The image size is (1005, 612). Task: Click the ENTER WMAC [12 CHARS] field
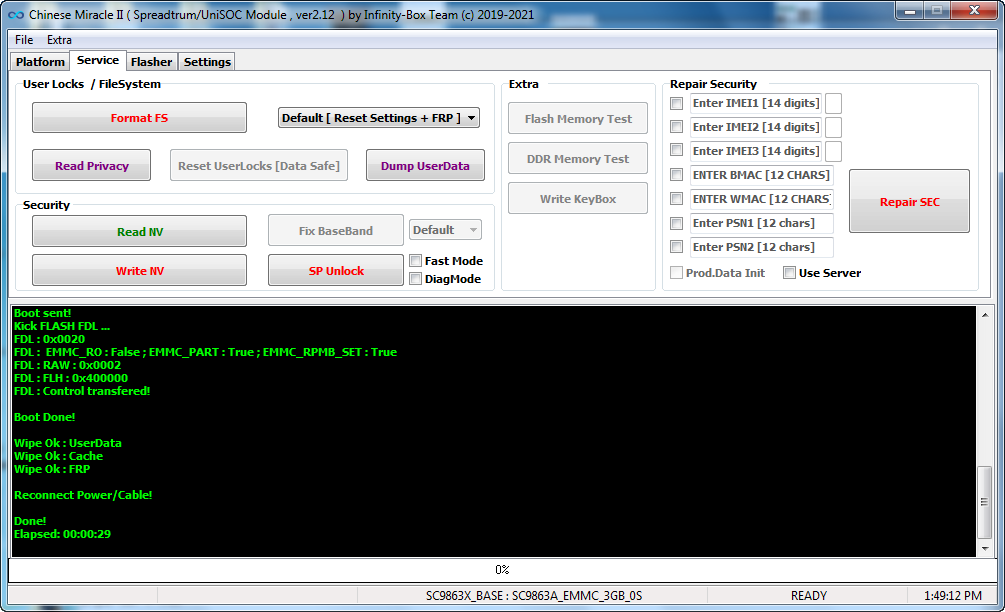761,199
